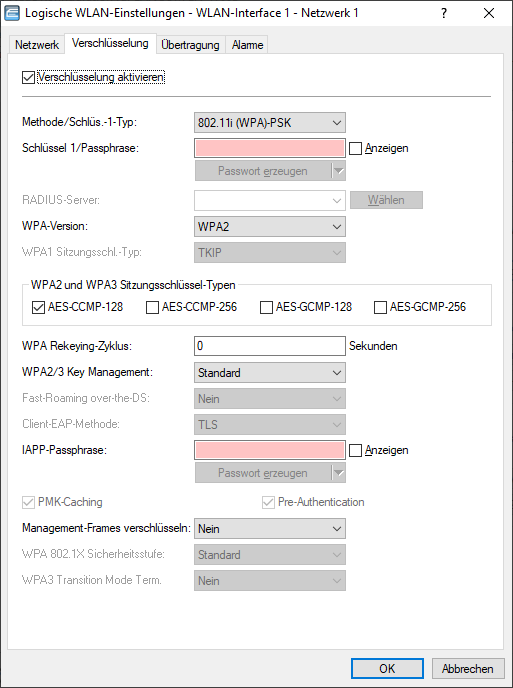Viewport: 513px width, 688px height.
Task: Confirm settings with the OK button
Action: (x=387, y=669)
